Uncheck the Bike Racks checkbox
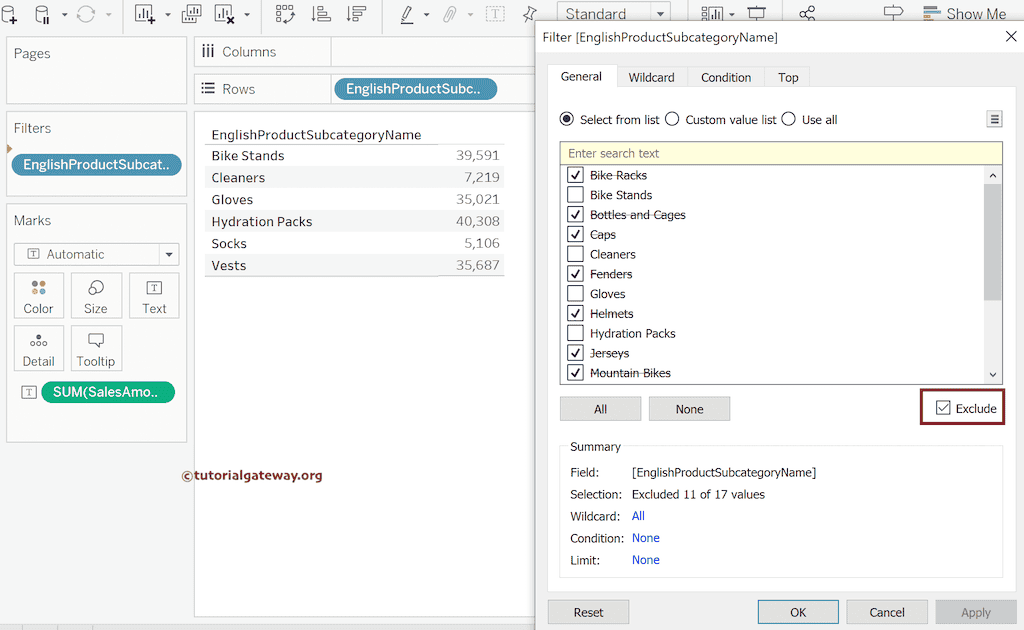Image resolution: width=1024 pixels, height=630 pixels. tap(575, 175)
